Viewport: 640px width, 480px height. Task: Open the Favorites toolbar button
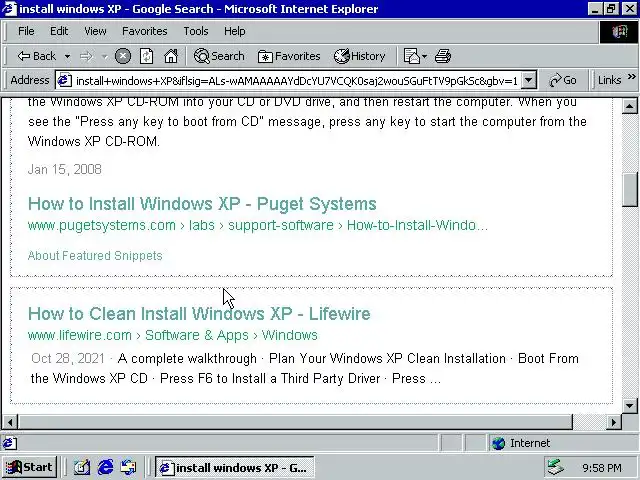289,56
